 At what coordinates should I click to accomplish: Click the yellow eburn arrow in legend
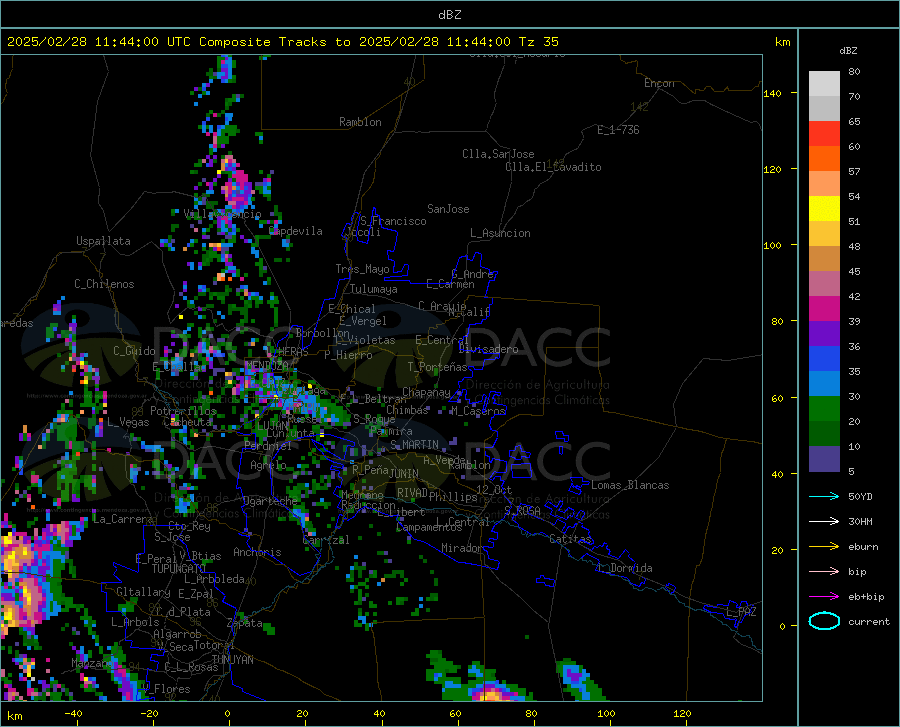824,547
